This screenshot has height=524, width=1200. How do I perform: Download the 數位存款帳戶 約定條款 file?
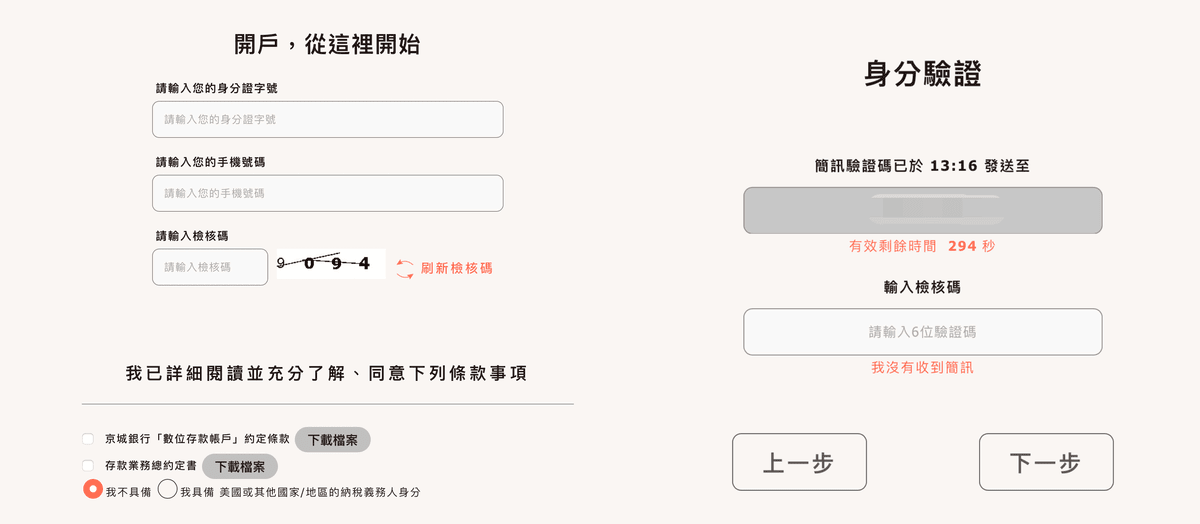pyautogui.click(x=332, y=440)
